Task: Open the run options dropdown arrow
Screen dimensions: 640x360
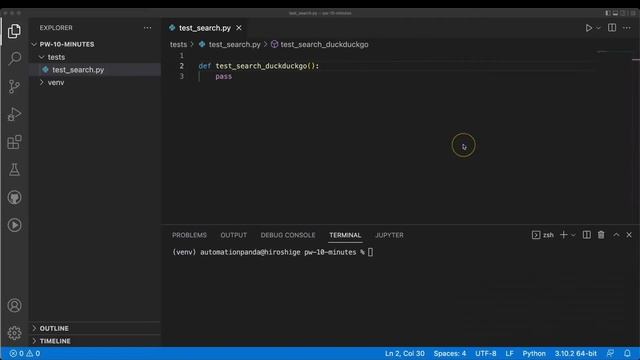Action: pos(598,28)
